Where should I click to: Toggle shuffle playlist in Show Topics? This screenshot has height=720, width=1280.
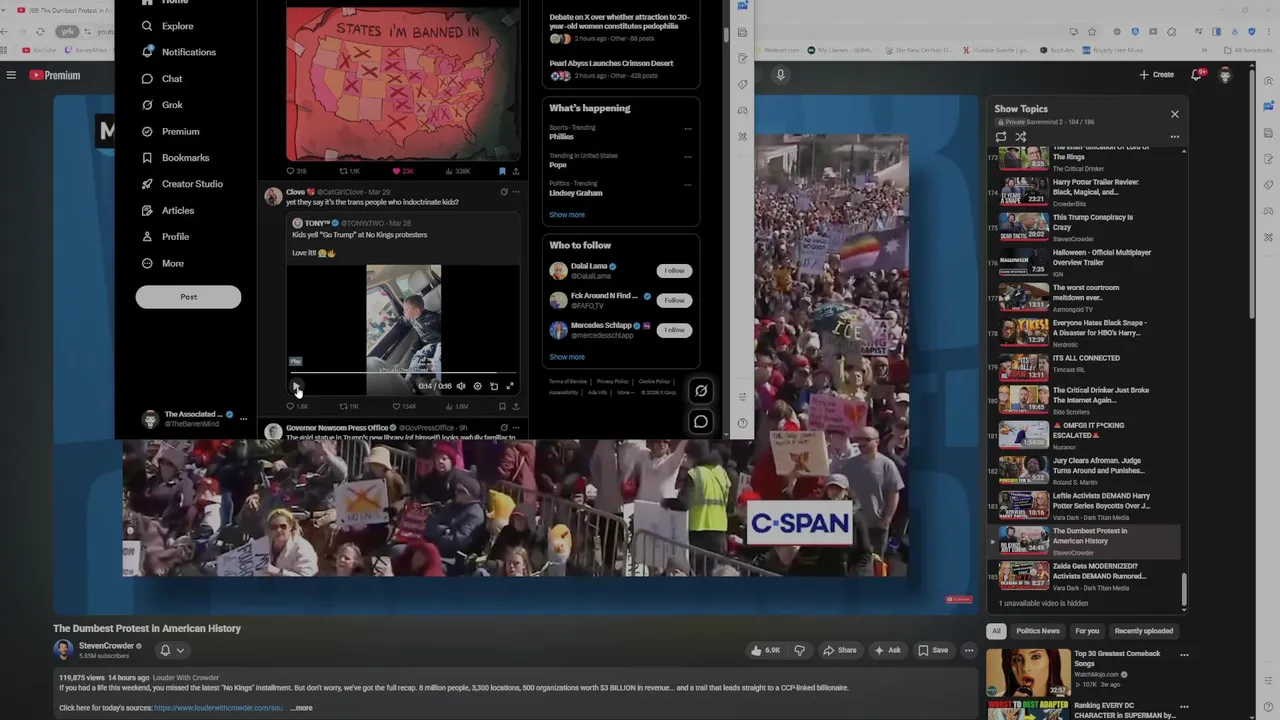pyautogui.click(x=1021, y=137)
